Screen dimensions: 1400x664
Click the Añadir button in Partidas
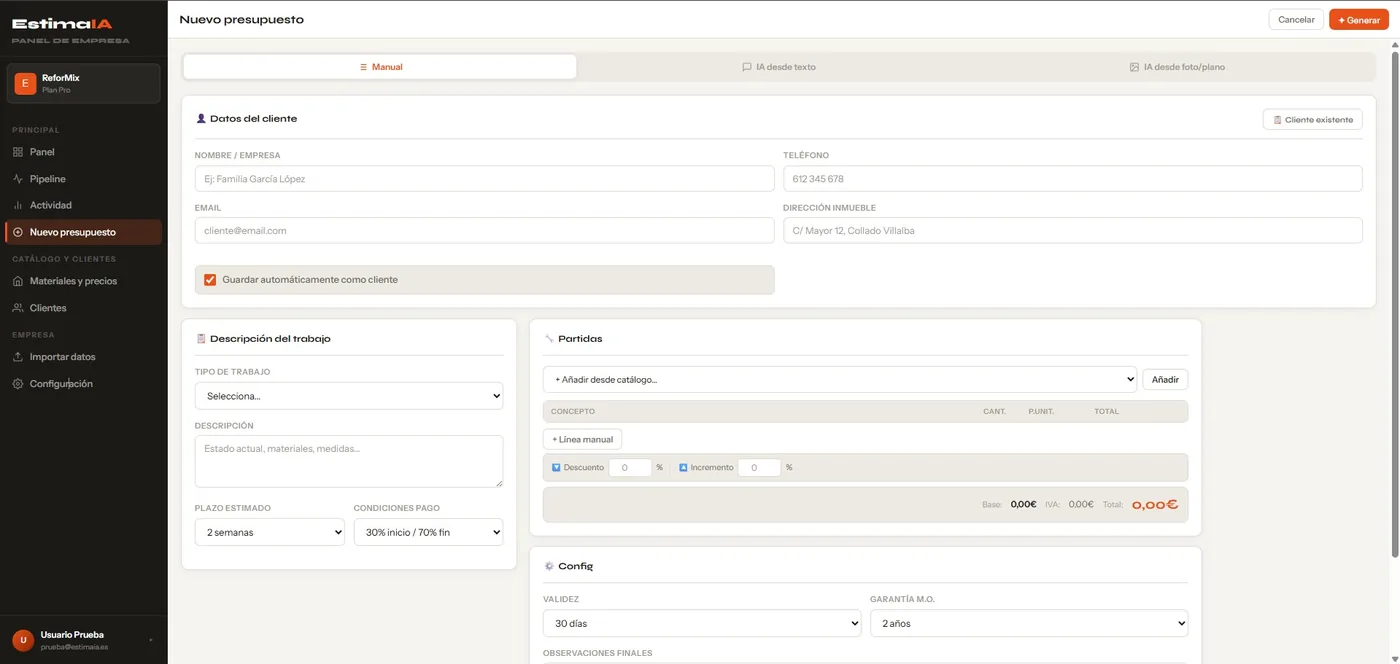(1165, 379)
